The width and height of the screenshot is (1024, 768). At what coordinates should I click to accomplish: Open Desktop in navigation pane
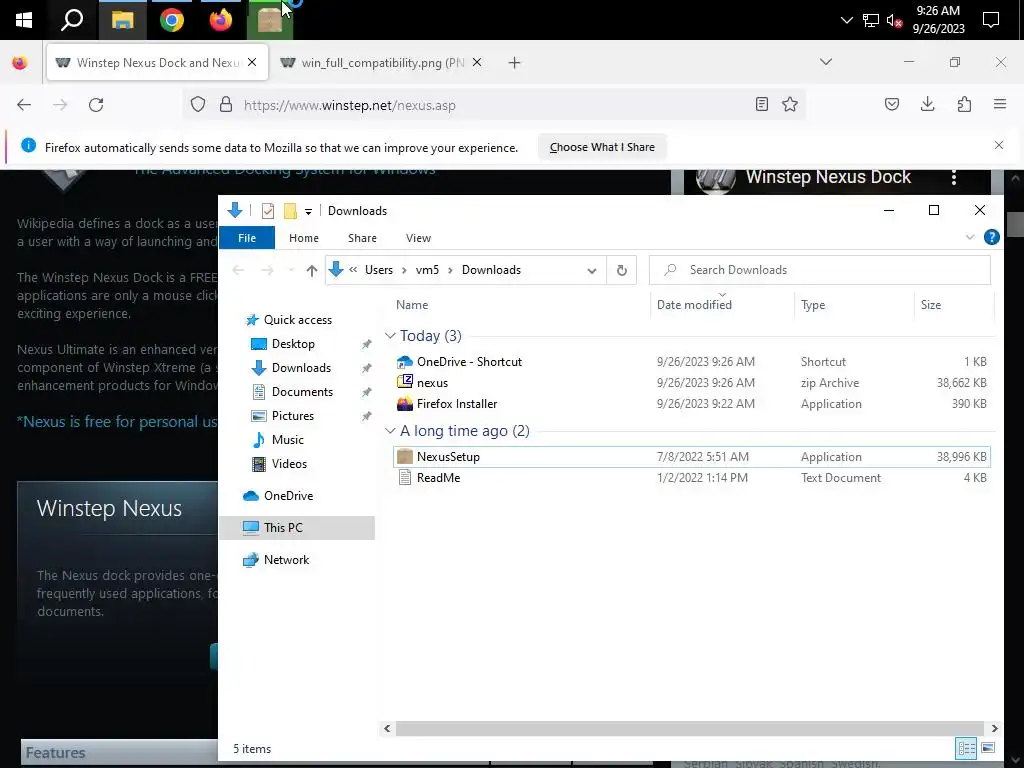pos(293,344)
